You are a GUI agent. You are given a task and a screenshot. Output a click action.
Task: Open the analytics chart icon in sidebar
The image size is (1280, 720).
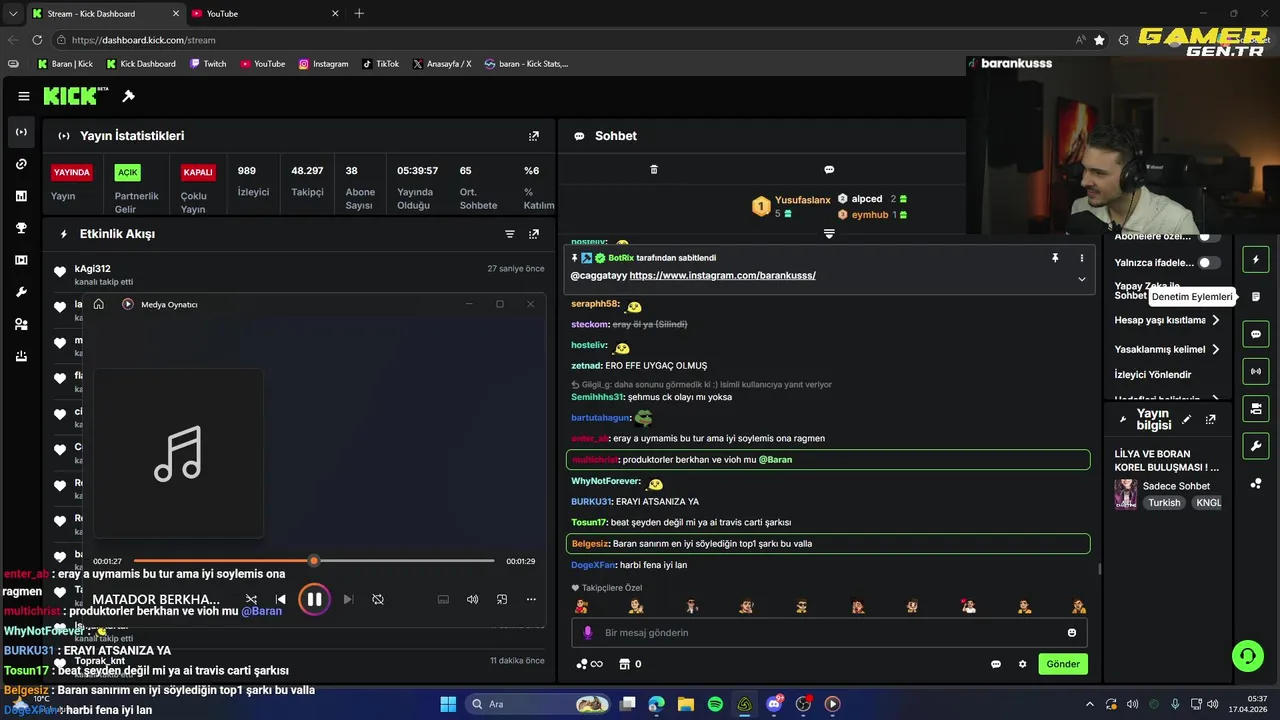21,196
